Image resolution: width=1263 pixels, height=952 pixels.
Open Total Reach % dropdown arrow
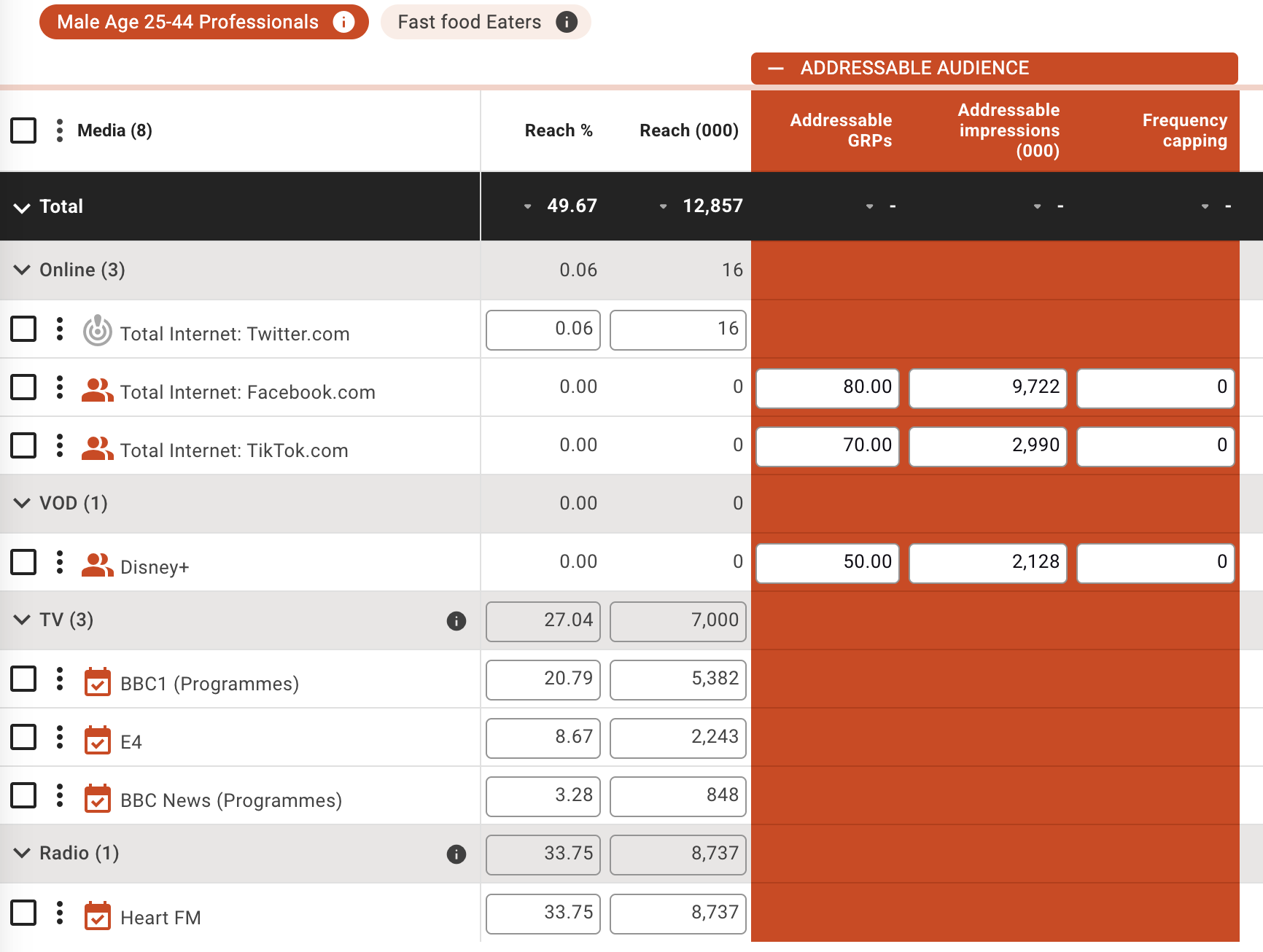(x=528, y=207)
